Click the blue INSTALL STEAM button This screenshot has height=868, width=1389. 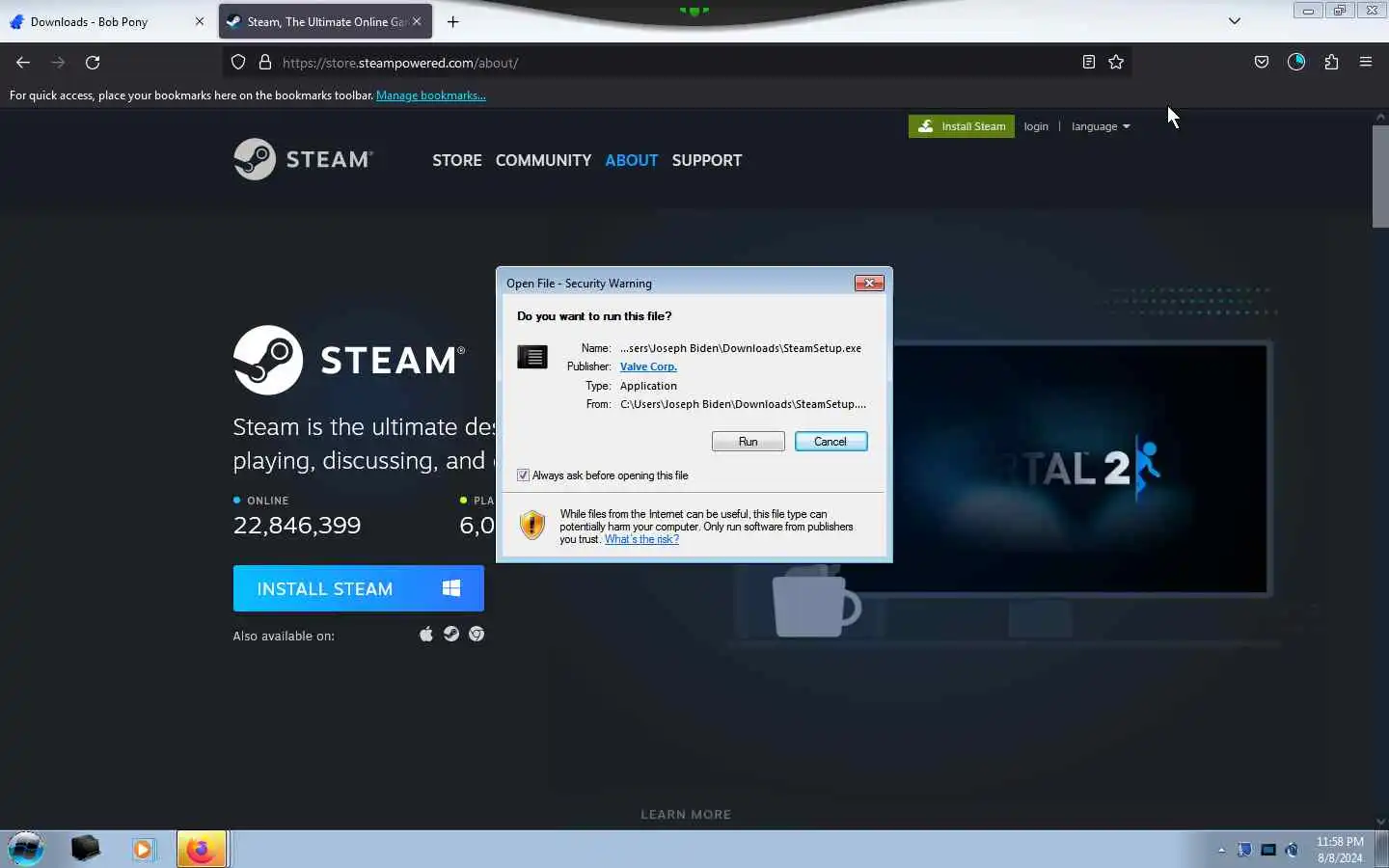click(x=358, y=588)
